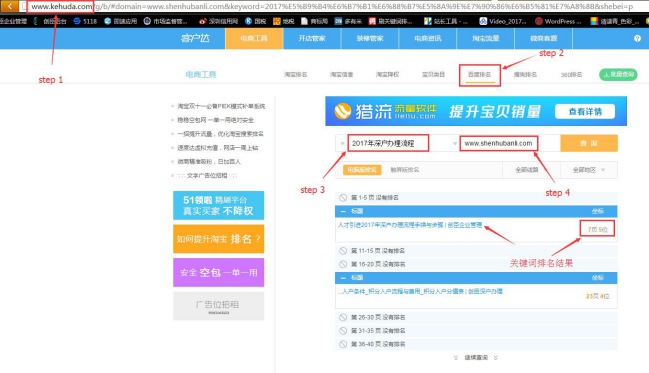Click the 7页5位 rank position
This screenshot has height=373, width=649.
[597, 229]
